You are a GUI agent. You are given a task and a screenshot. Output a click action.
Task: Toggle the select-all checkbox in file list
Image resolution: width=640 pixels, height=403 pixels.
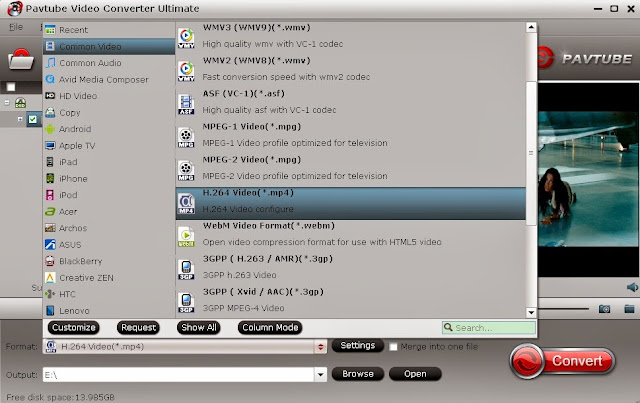click(11, 87)
